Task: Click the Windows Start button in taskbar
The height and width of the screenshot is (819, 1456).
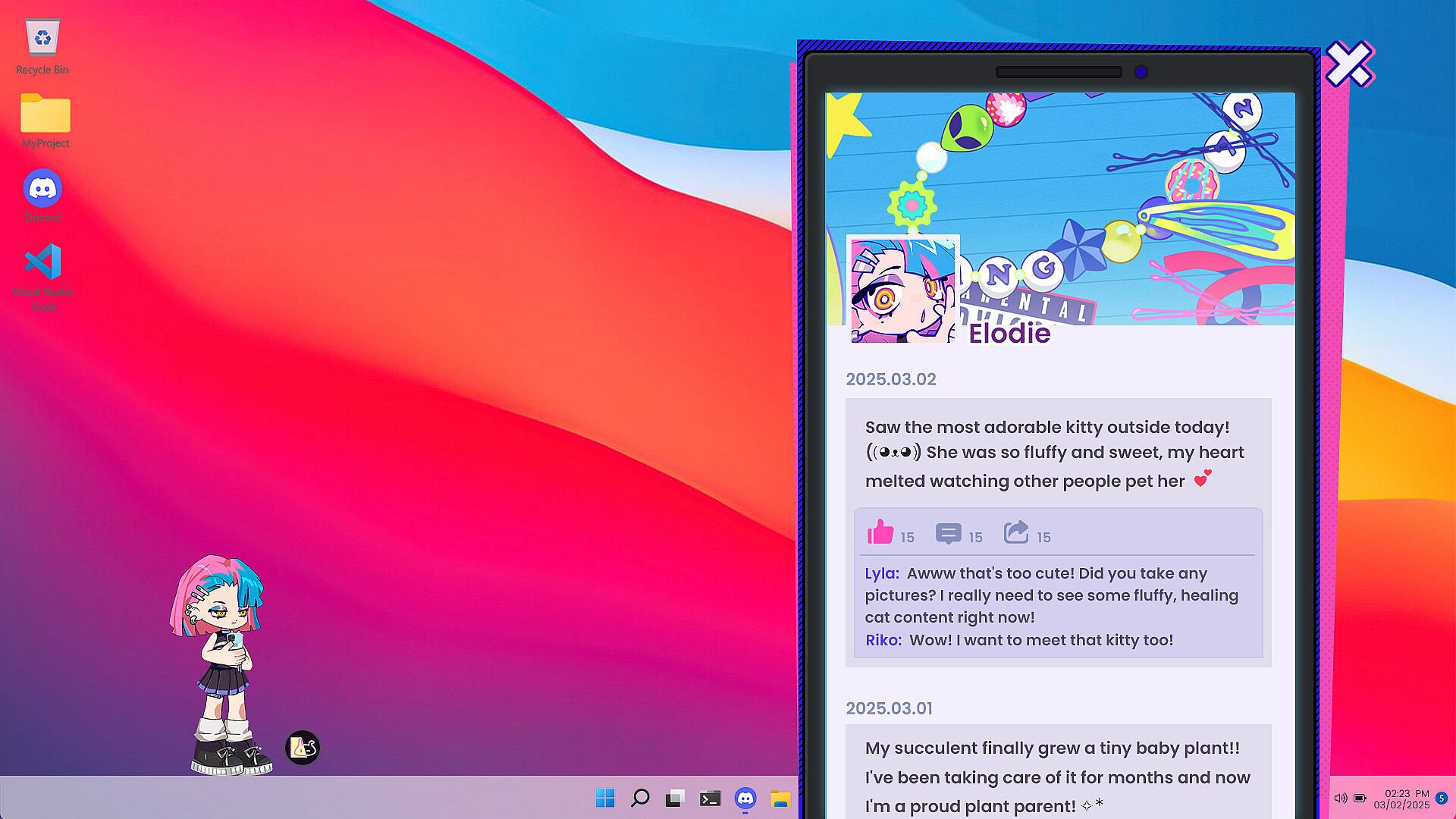Action: tap(605, 798)
